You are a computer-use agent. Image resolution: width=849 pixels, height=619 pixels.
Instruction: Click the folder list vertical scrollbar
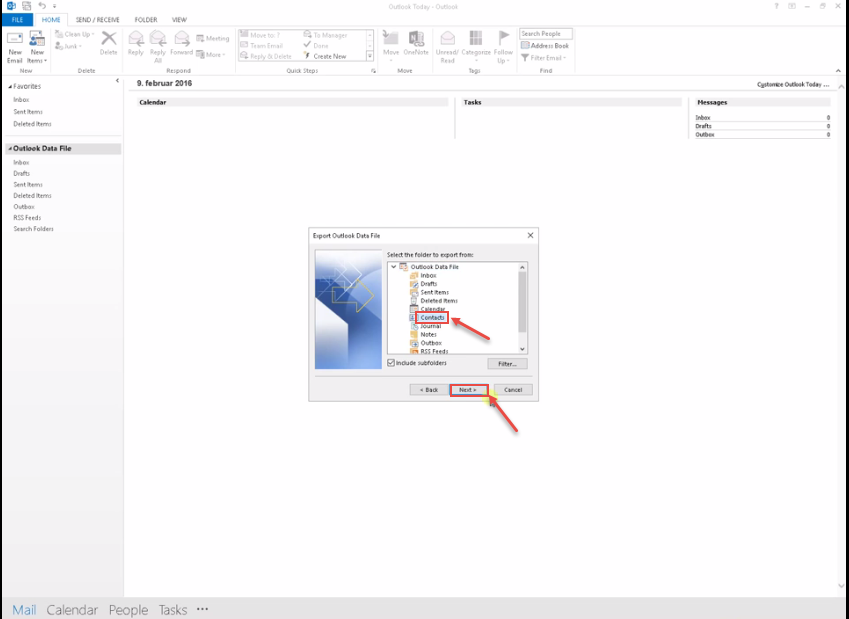(x=522, y=300)
